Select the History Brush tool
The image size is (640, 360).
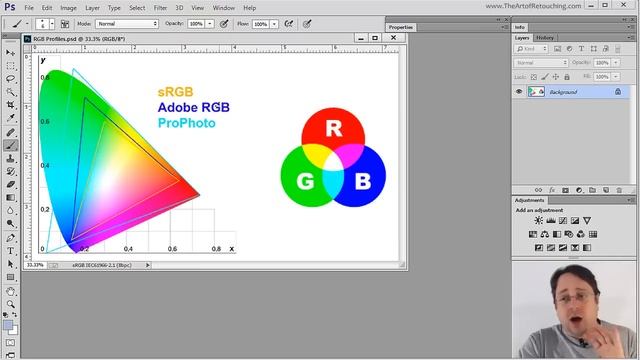(11, 171)
